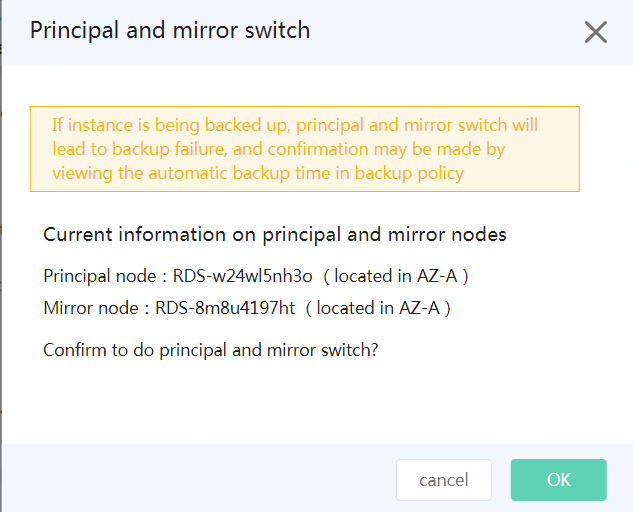Select the orange backup failure warning banner
The height and width of the screenshot is (512, 633).
[x=305, y=149]
